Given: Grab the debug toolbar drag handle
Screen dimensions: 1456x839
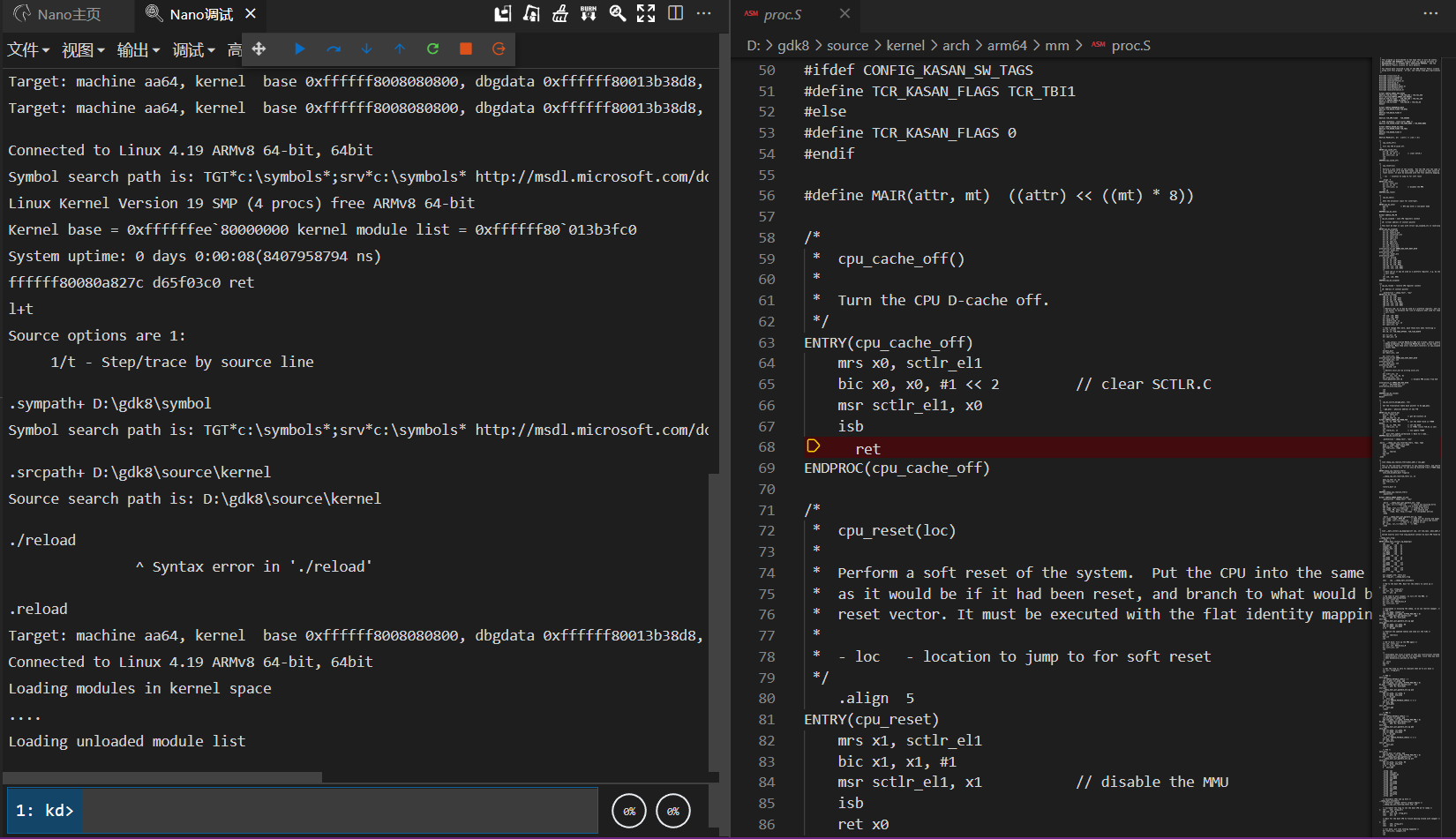Looking at the screenshot, I should 259,49.
